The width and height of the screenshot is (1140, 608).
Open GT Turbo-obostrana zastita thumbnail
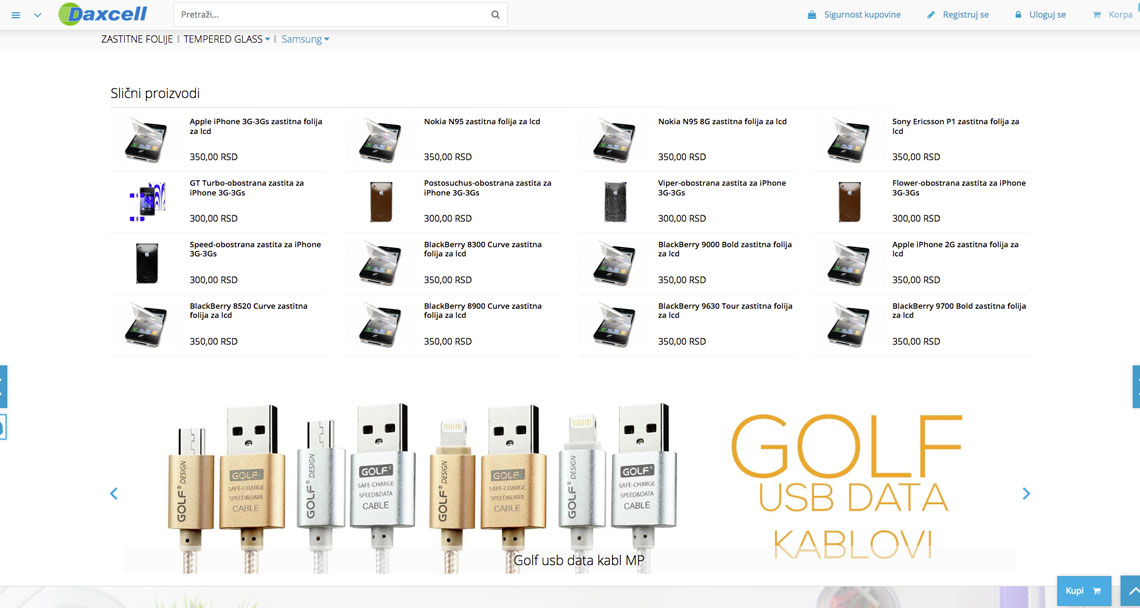pos(147,201)
